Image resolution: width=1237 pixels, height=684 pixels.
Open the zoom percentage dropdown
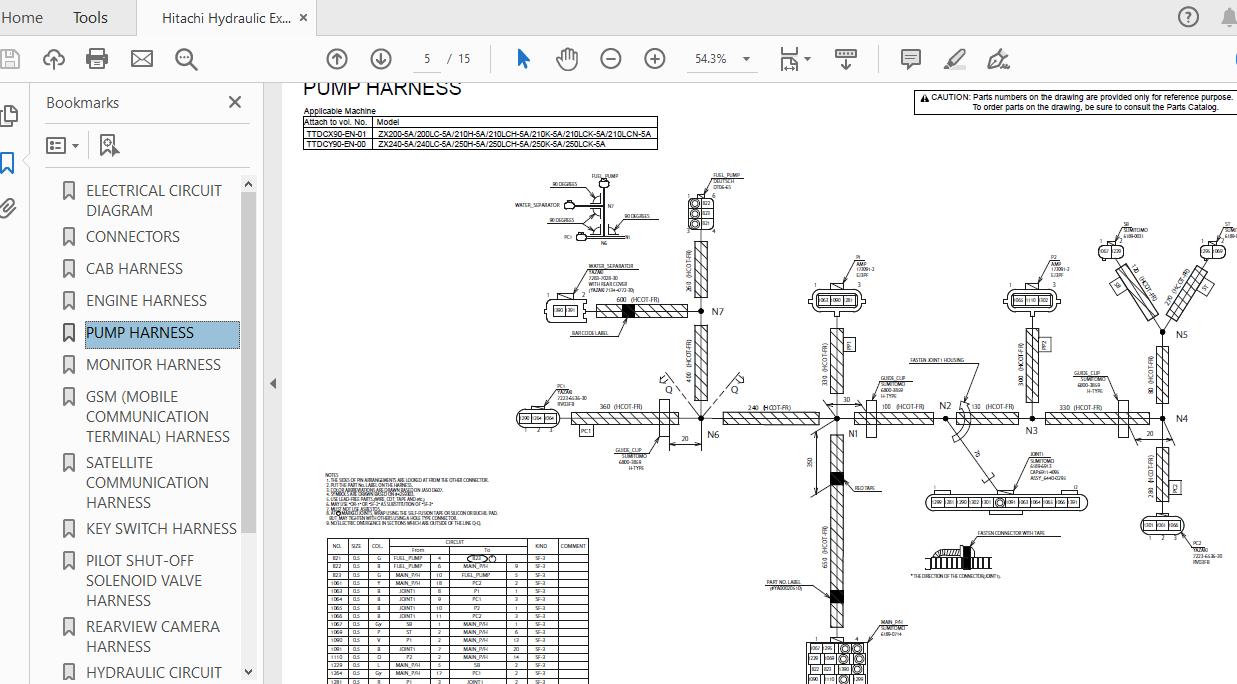coord(722,58)
